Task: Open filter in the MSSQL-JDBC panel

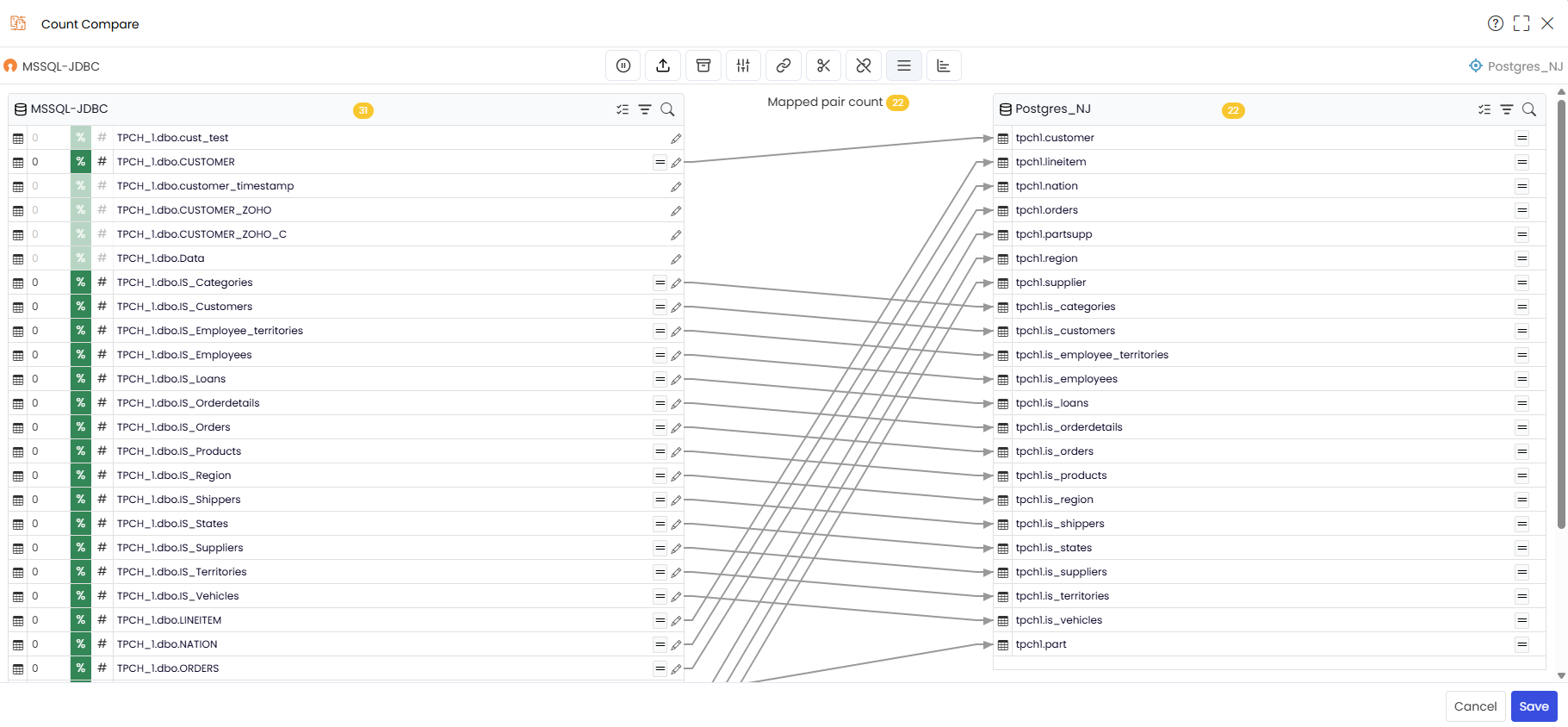Action: pos(645,109)
